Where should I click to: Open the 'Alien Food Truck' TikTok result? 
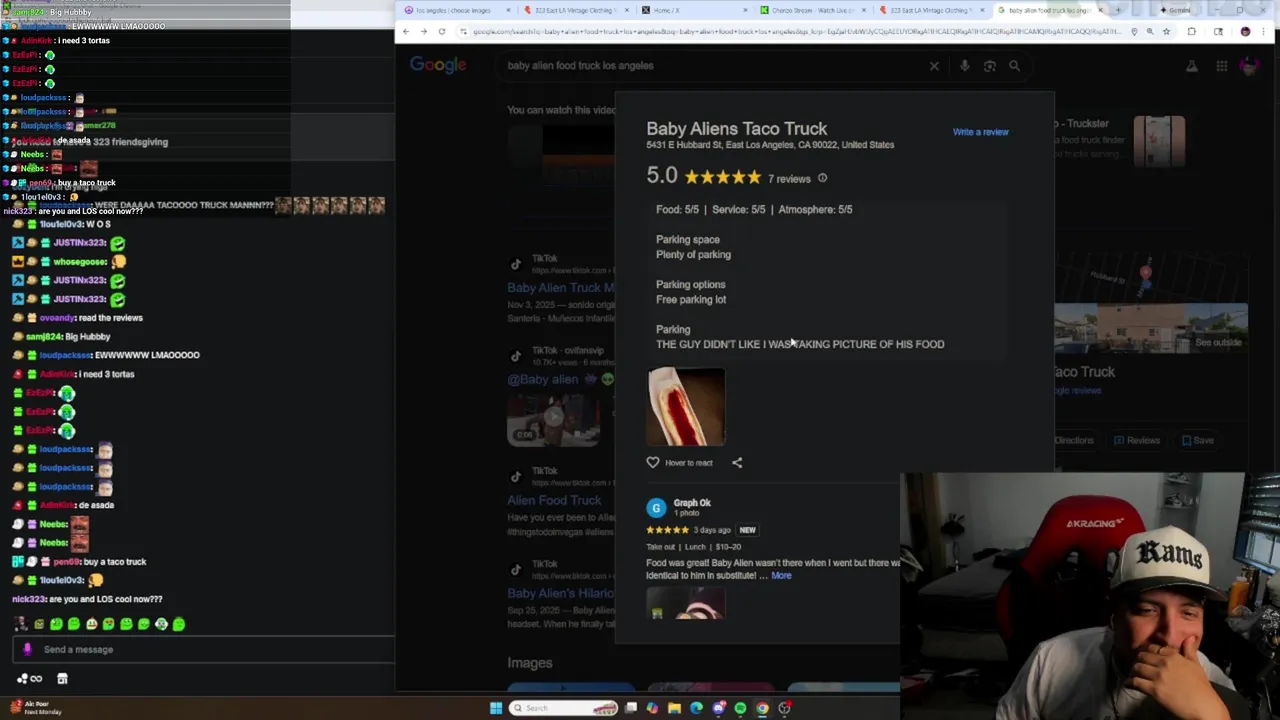click(554, 500)
